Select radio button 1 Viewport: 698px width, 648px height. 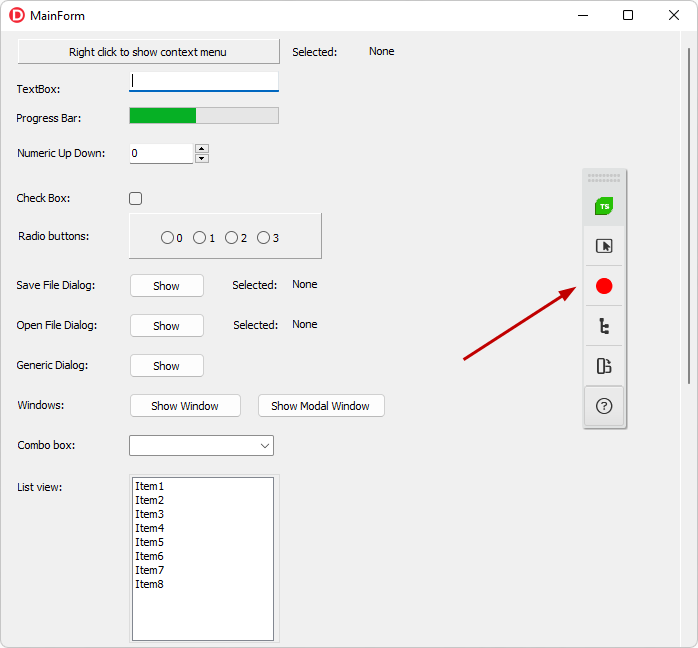199,238
